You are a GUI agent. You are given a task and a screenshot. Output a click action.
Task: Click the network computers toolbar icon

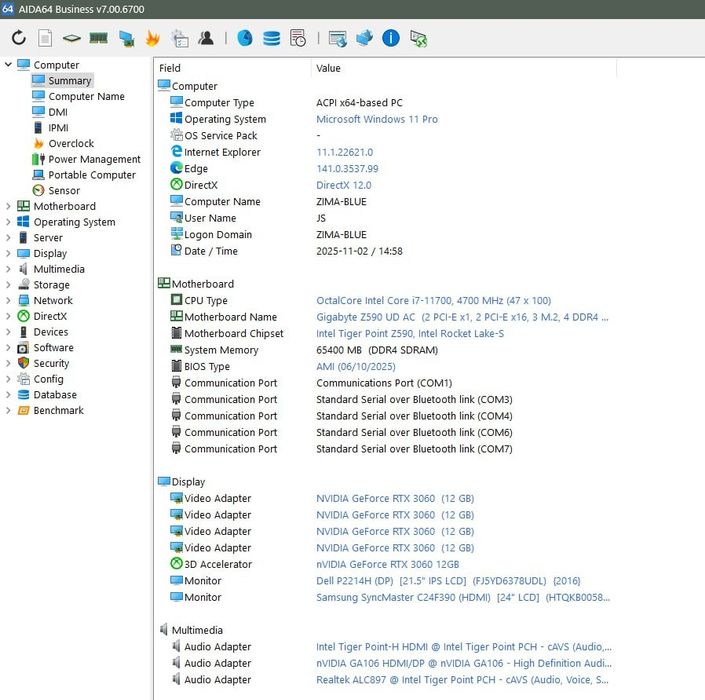(x=126, y=38)
